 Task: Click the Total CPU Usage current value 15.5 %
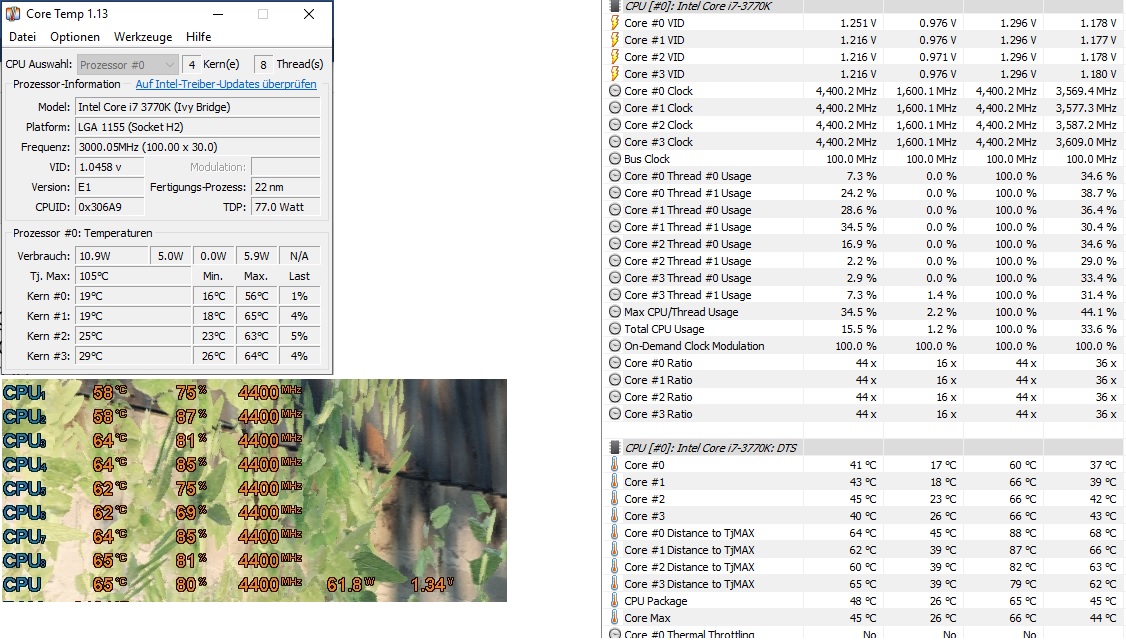(858, 329)
